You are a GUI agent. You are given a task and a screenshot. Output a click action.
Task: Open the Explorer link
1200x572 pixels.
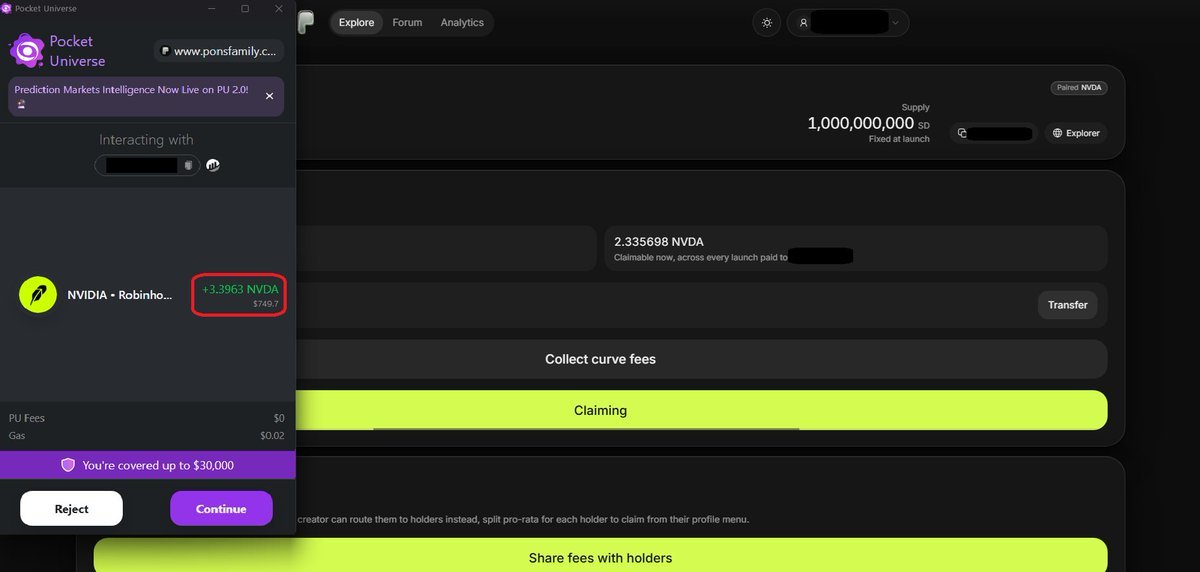point(1076,133)
